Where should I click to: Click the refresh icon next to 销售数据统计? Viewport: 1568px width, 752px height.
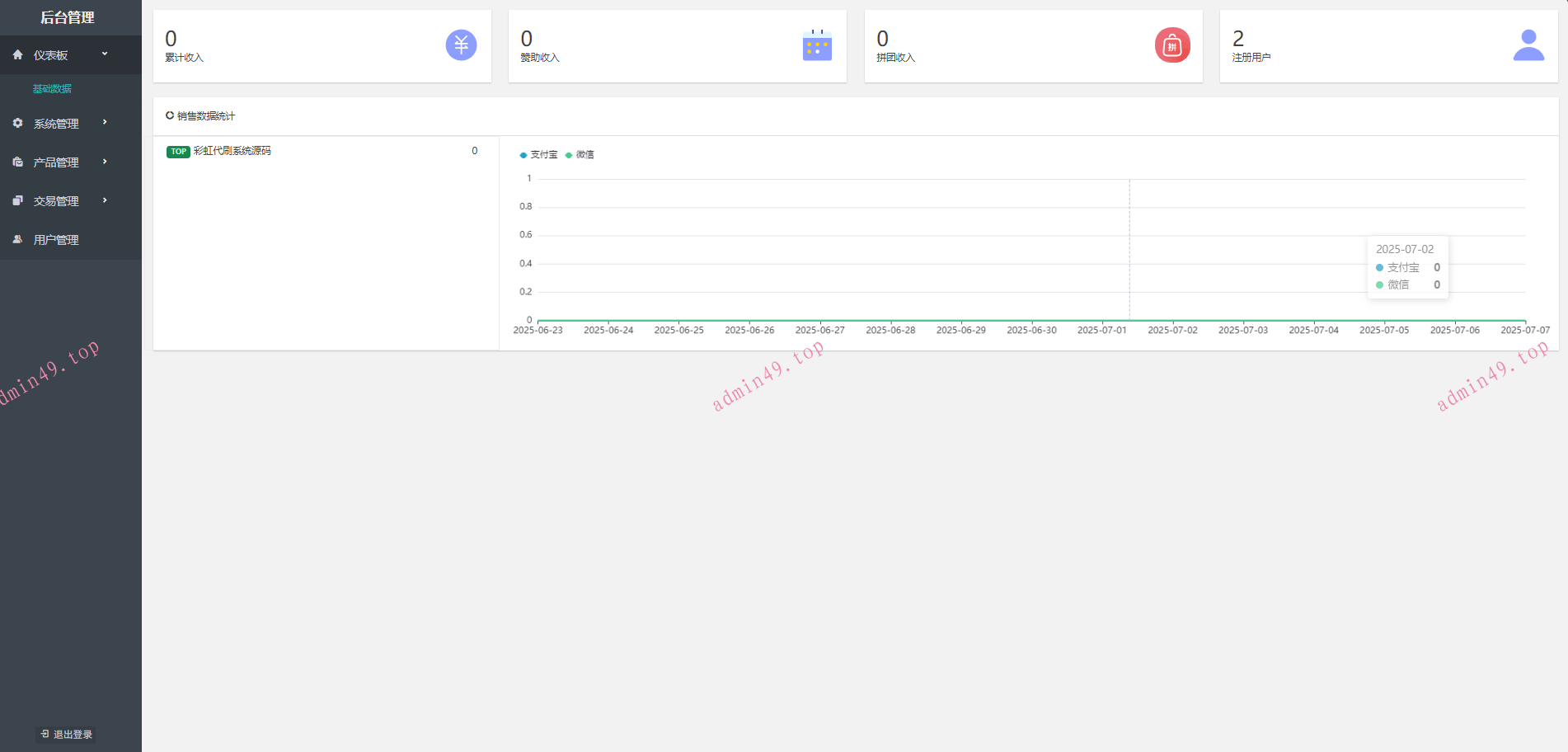tap(170, 115)
